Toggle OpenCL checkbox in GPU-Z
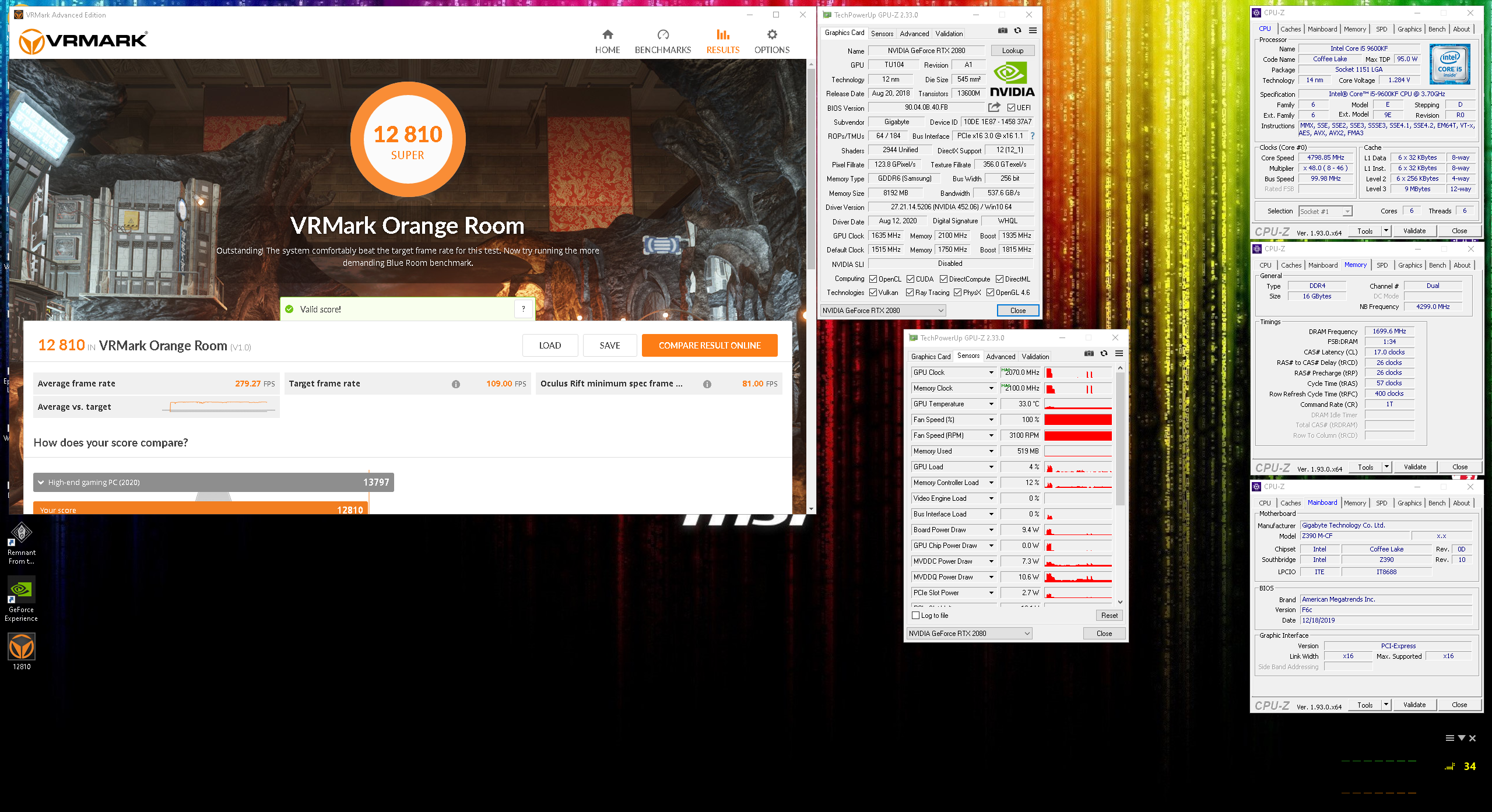The height and width of the screenshot is (812, 1492). (x=873, y=279)
